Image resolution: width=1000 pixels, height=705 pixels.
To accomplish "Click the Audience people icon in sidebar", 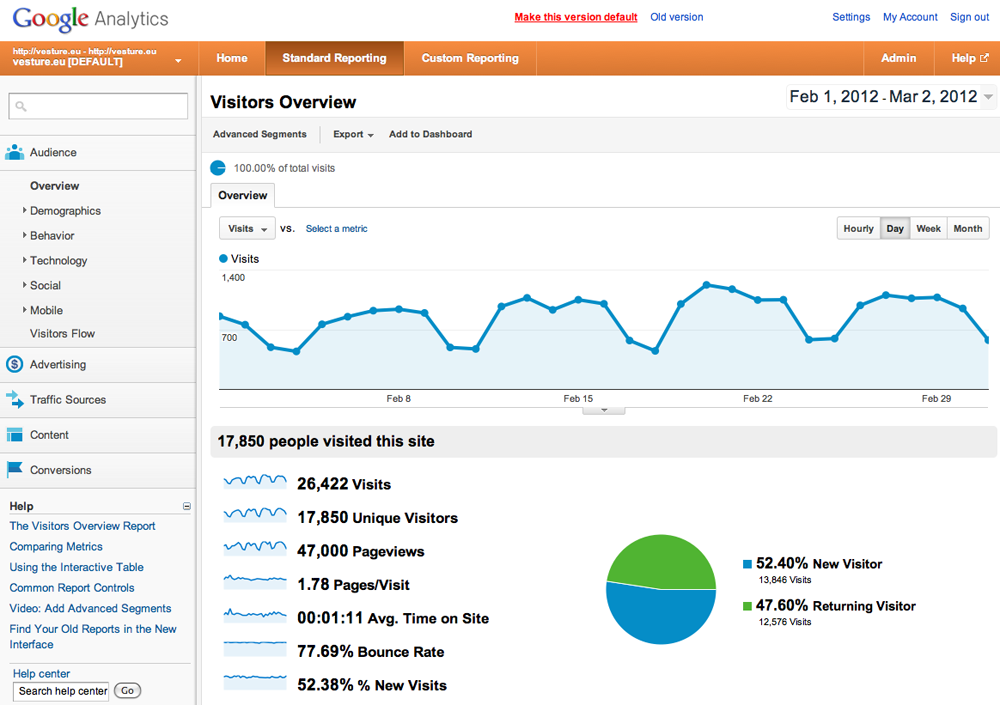I will pos(14,153).
